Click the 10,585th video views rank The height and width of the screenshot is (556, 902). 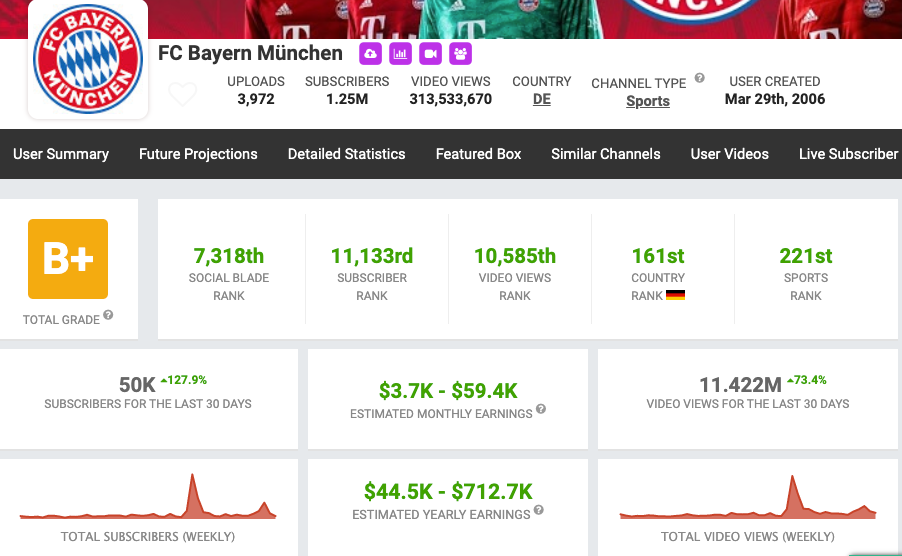515,256
